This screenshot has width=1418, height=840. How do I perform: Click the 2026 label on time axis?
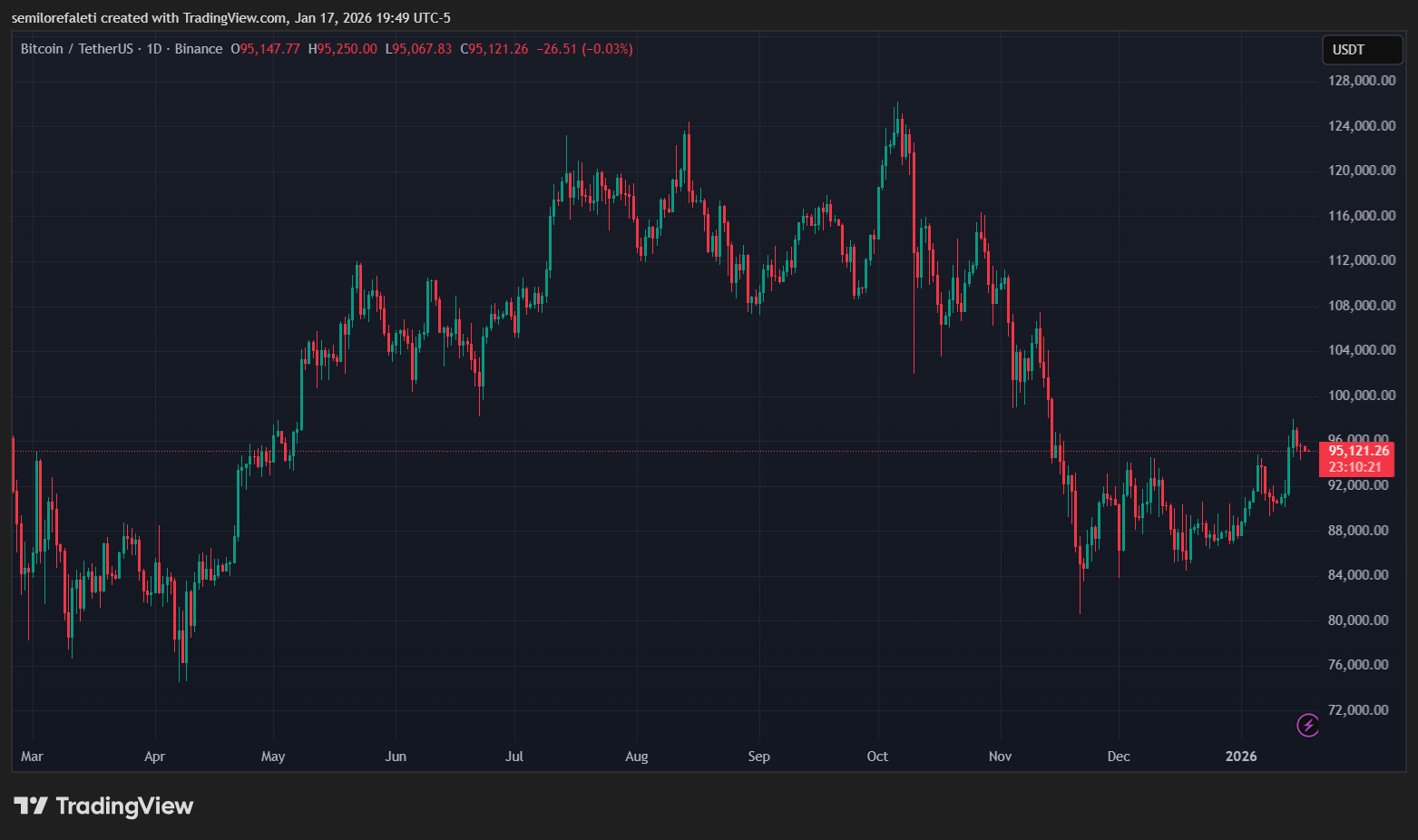pos(1241,756)
